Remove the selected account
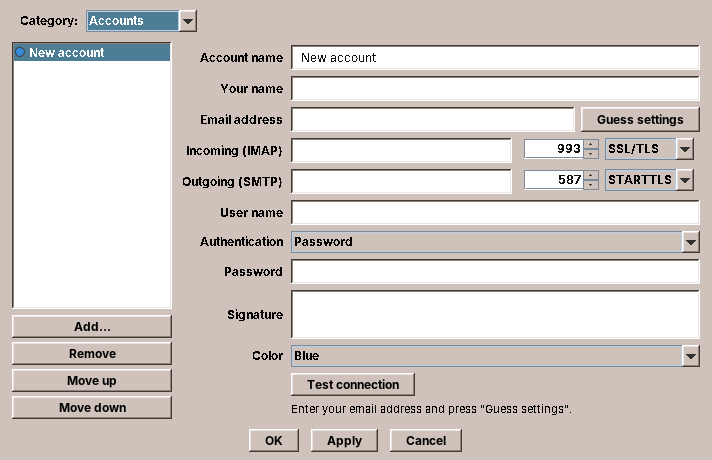Image resolution: width=712 pixels, height=460 pixels. (92, 353)
